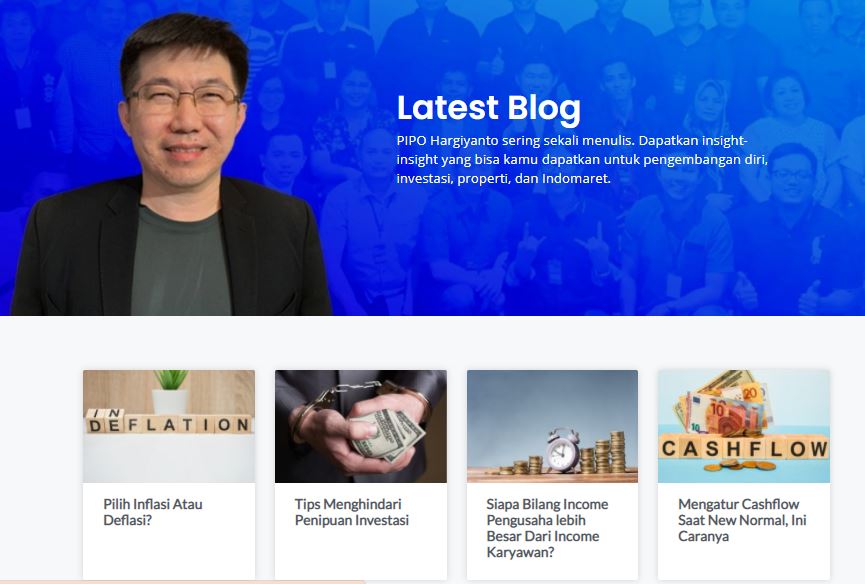Click the 'Karyawan?' line of the third card

point(520,552)
